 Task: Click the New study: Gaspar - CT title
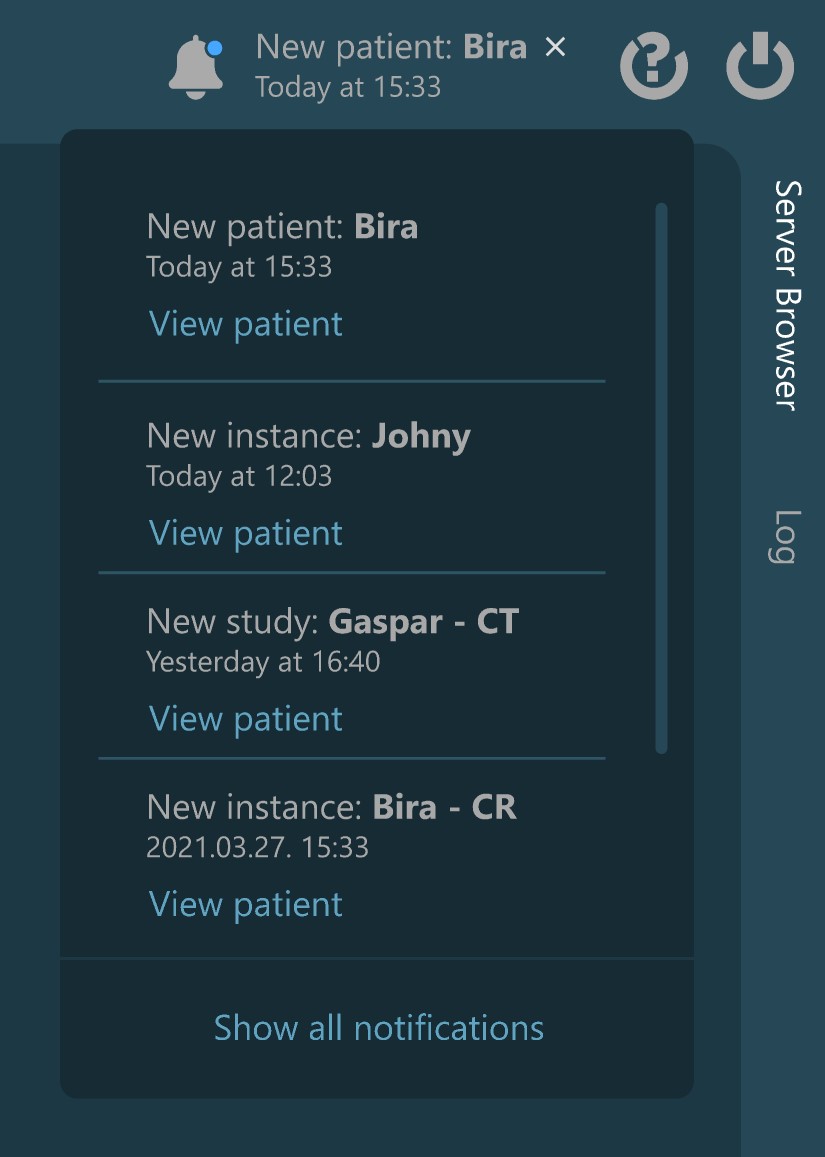pyautogui.click(x=333, y=622)
